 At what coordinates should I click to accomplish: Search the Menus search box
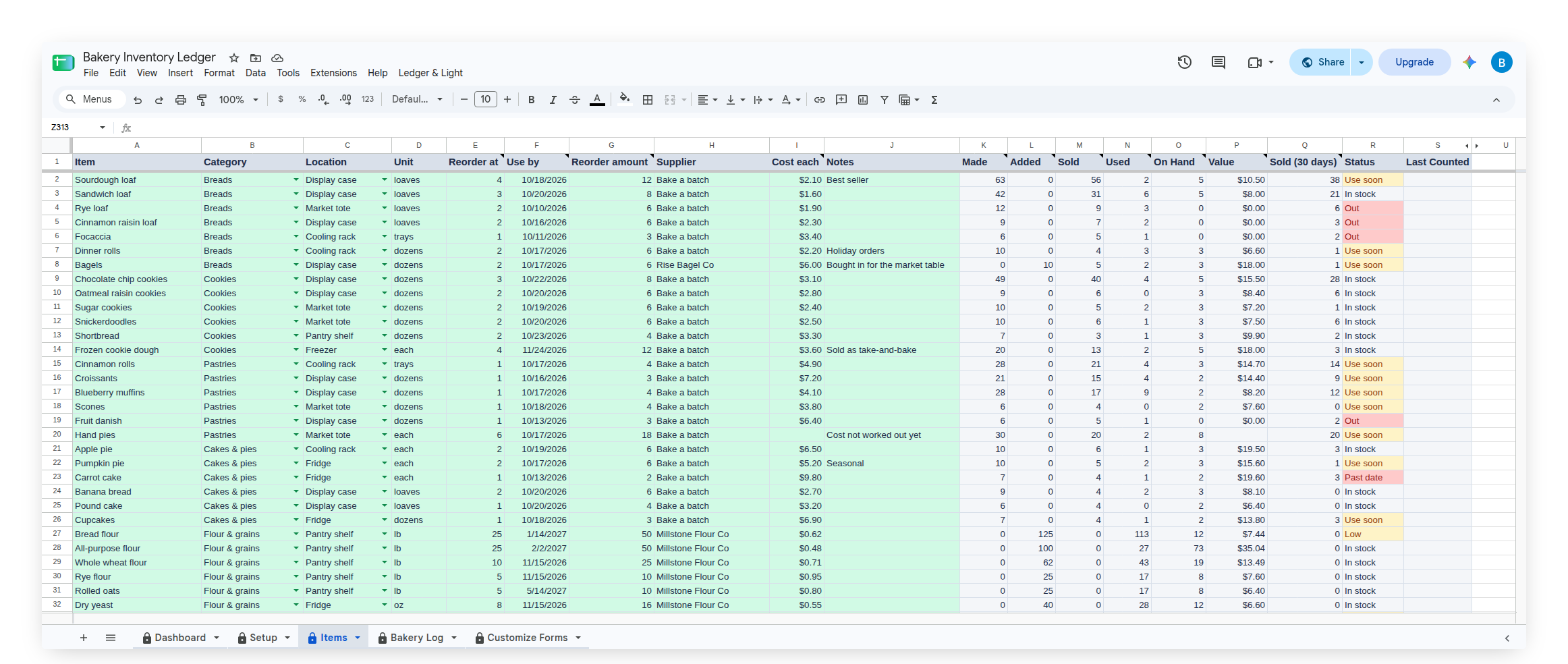click(92, 99)
